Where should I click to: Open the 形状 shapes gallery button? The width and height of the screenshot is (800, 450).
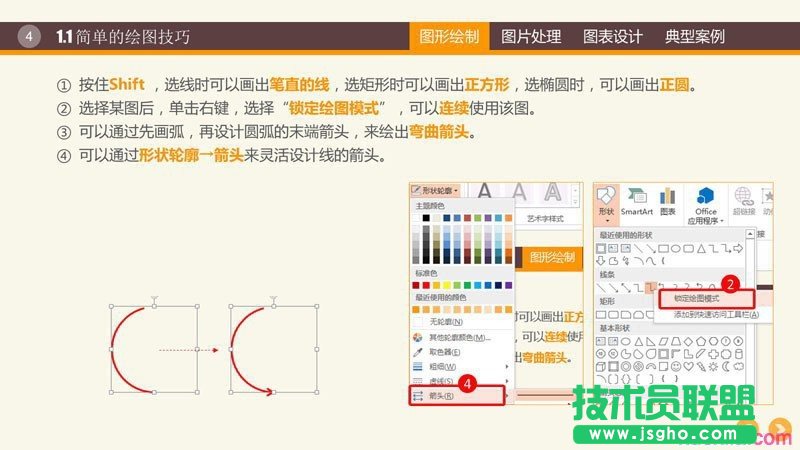click(606, 203)
